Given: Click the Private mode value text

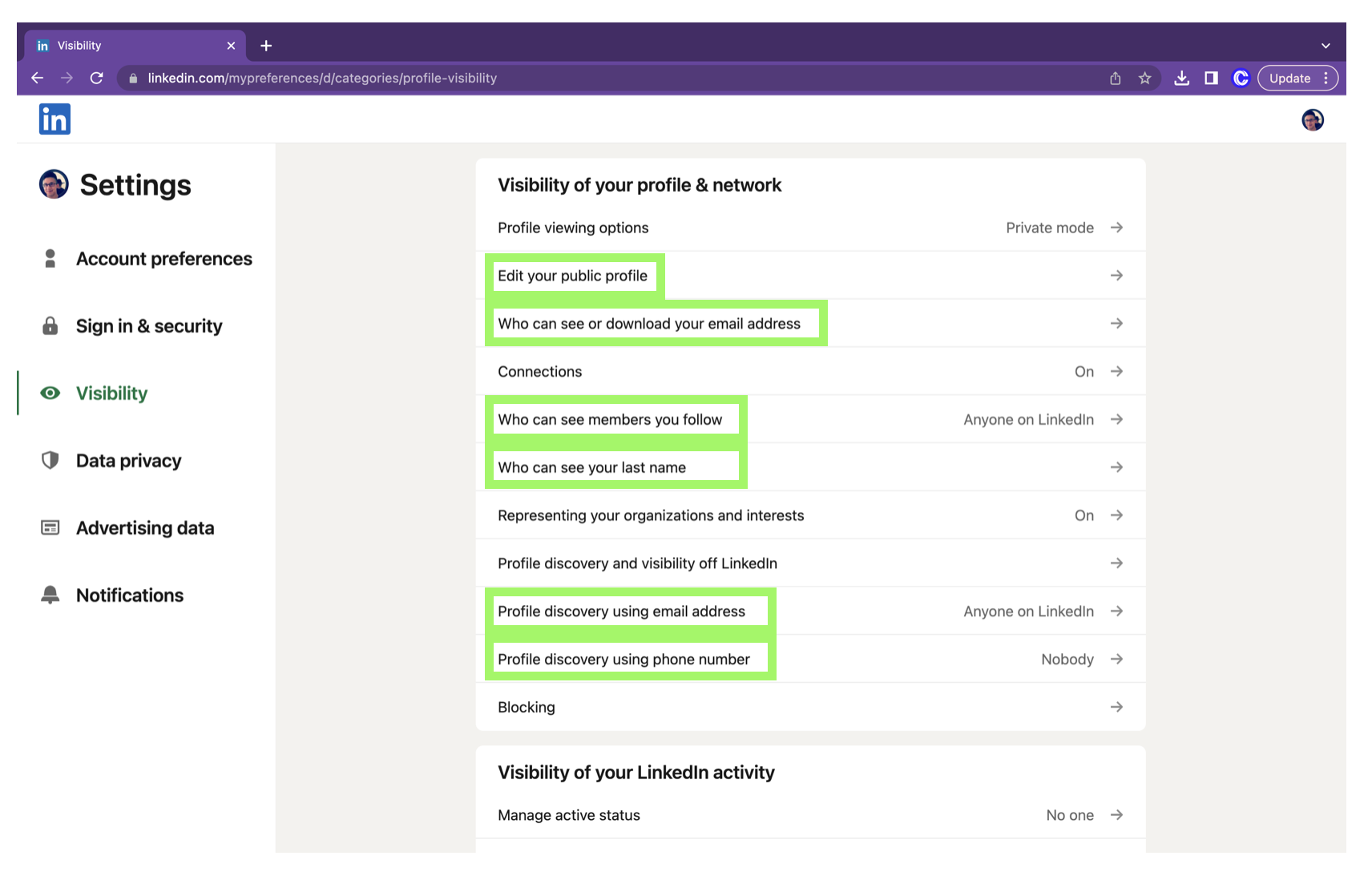Looking at the screenshot, I should click(x=1050, y=228).
